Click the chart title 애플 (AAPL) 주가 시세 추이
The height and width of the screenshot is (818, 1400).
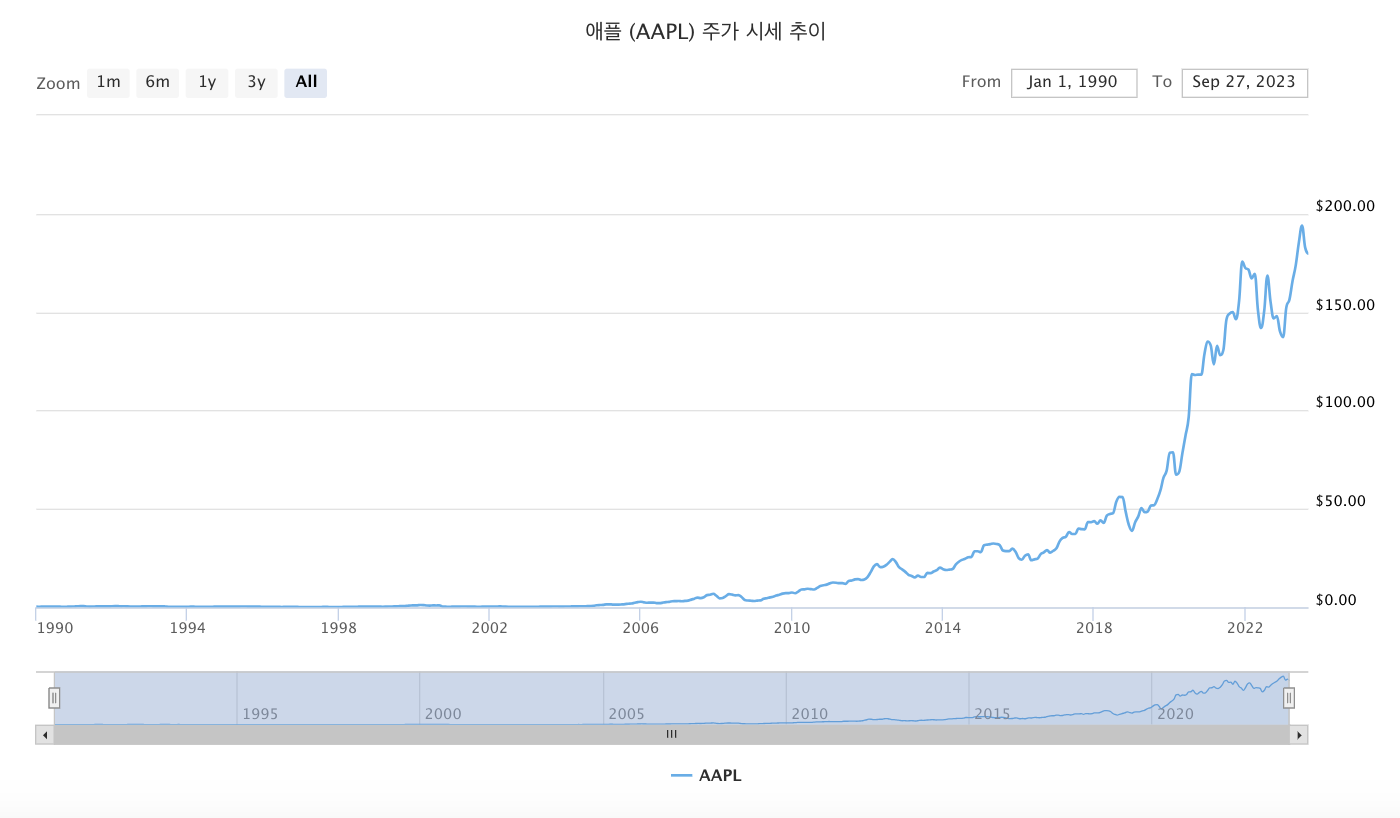pos(705,32)
